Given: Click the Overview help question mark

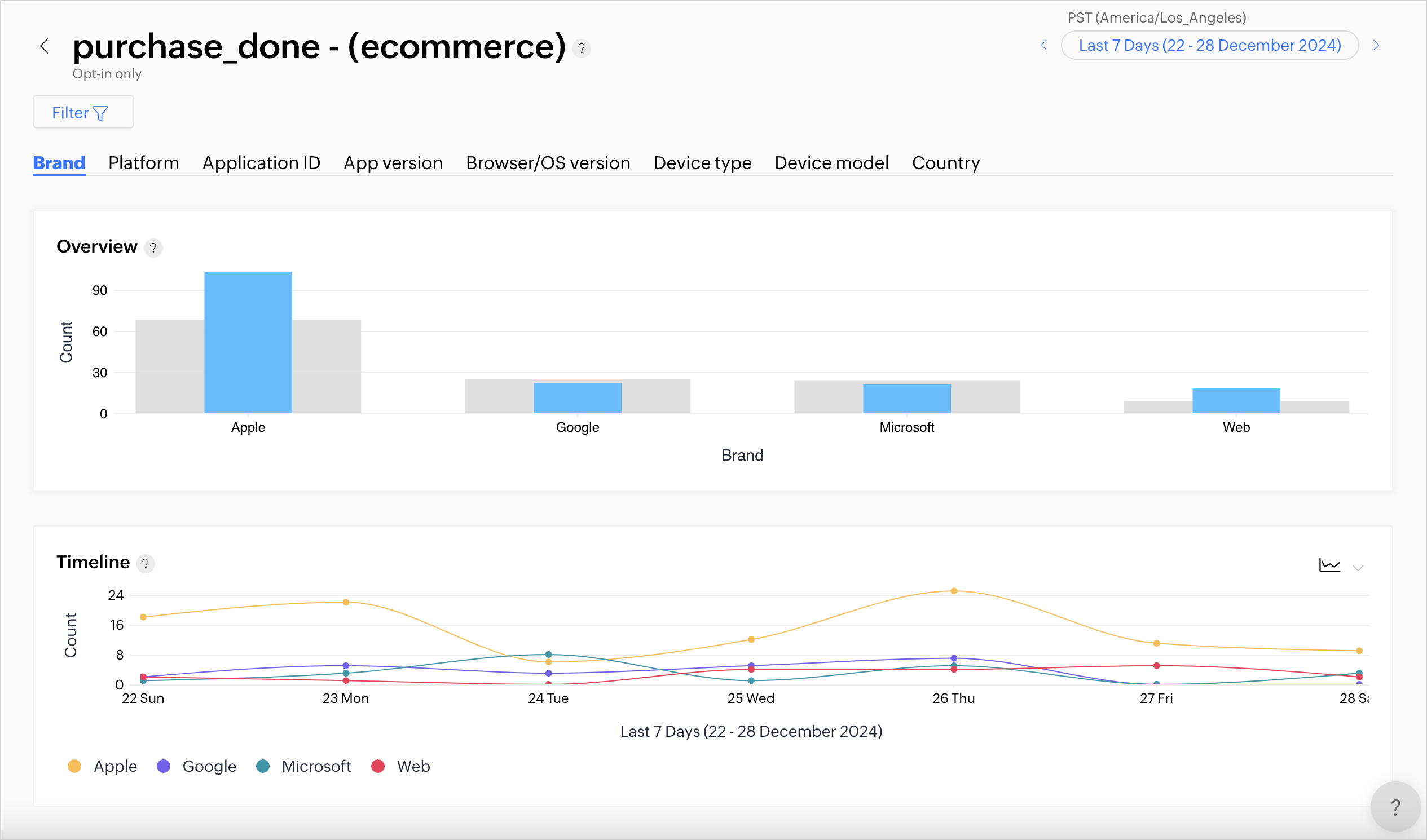Looking at the screenshot, I should coord(153,248).
